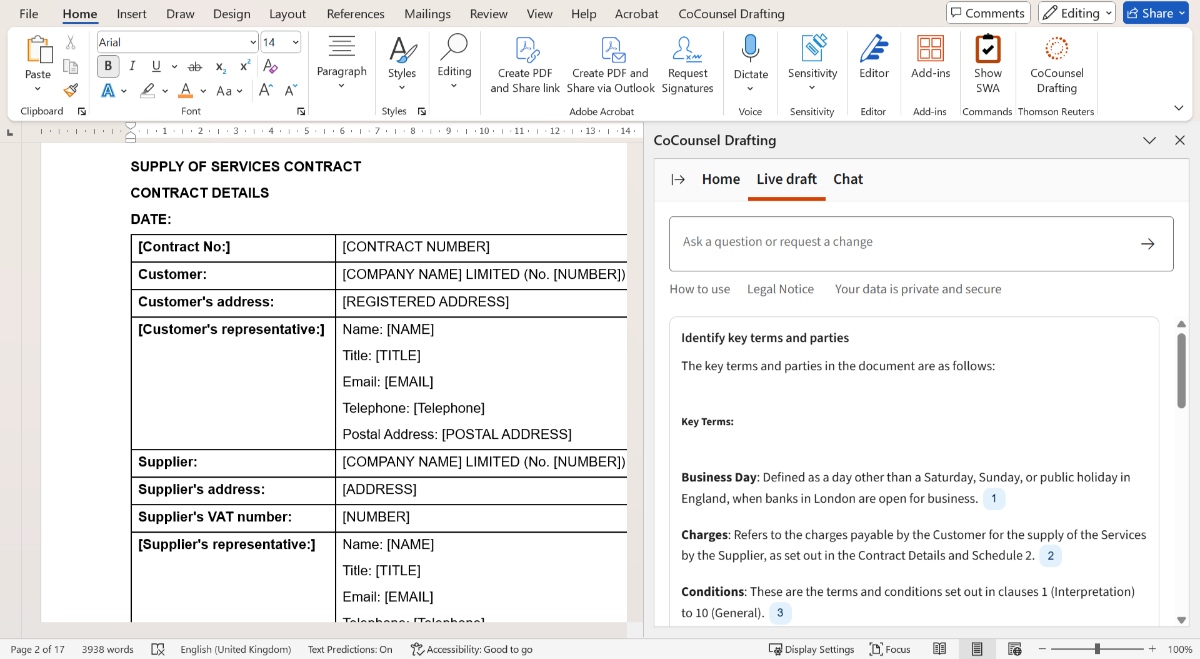This screenshot has height=659, width=1200.
Task: Toggle italic formatting on
Action: coord(131,65)
